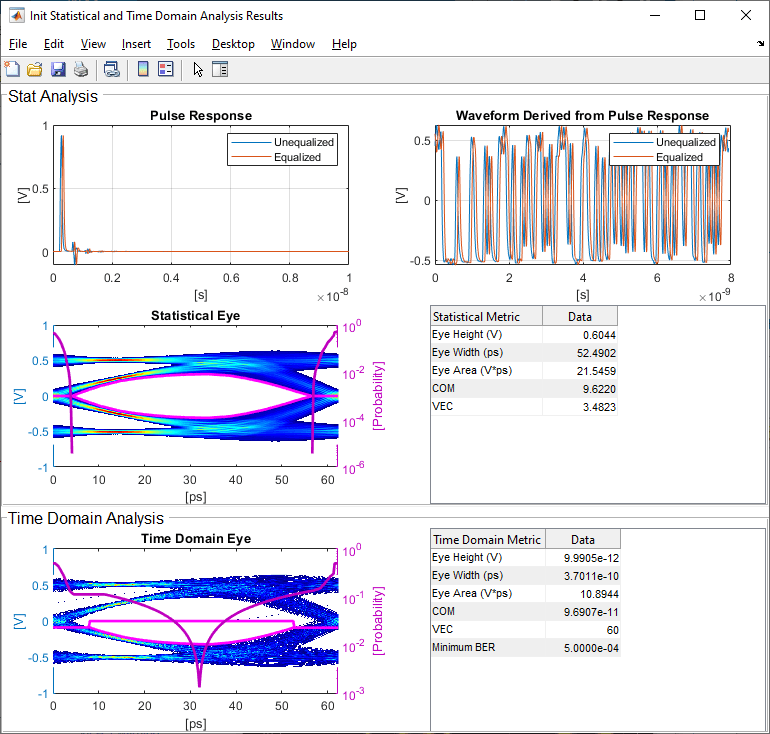Click the Print Figure icon
The width and height of the screenshot is (770, 734).
tap(81, 69)
